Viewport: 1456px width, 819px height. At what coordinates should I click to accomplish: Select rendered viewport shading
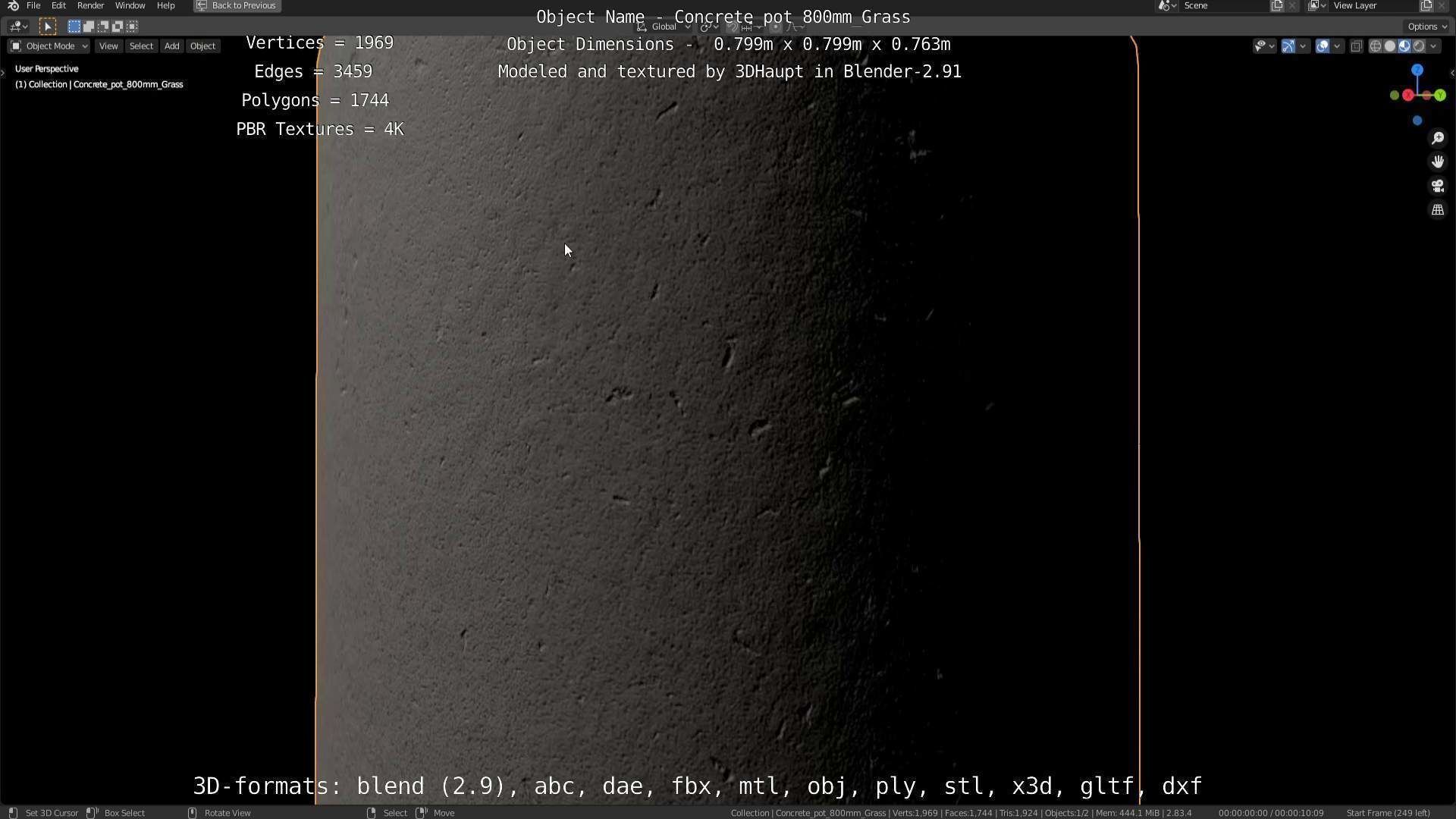[x=1419, y=46]
